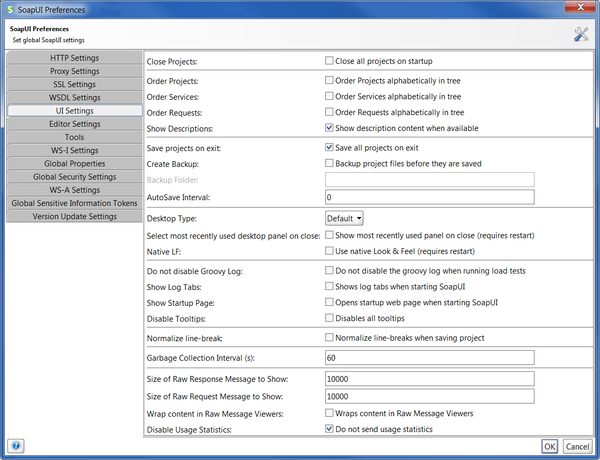Focus the Garbage Collection Interval field
This screenshot has height=460, width=600.
coord(430,358)
